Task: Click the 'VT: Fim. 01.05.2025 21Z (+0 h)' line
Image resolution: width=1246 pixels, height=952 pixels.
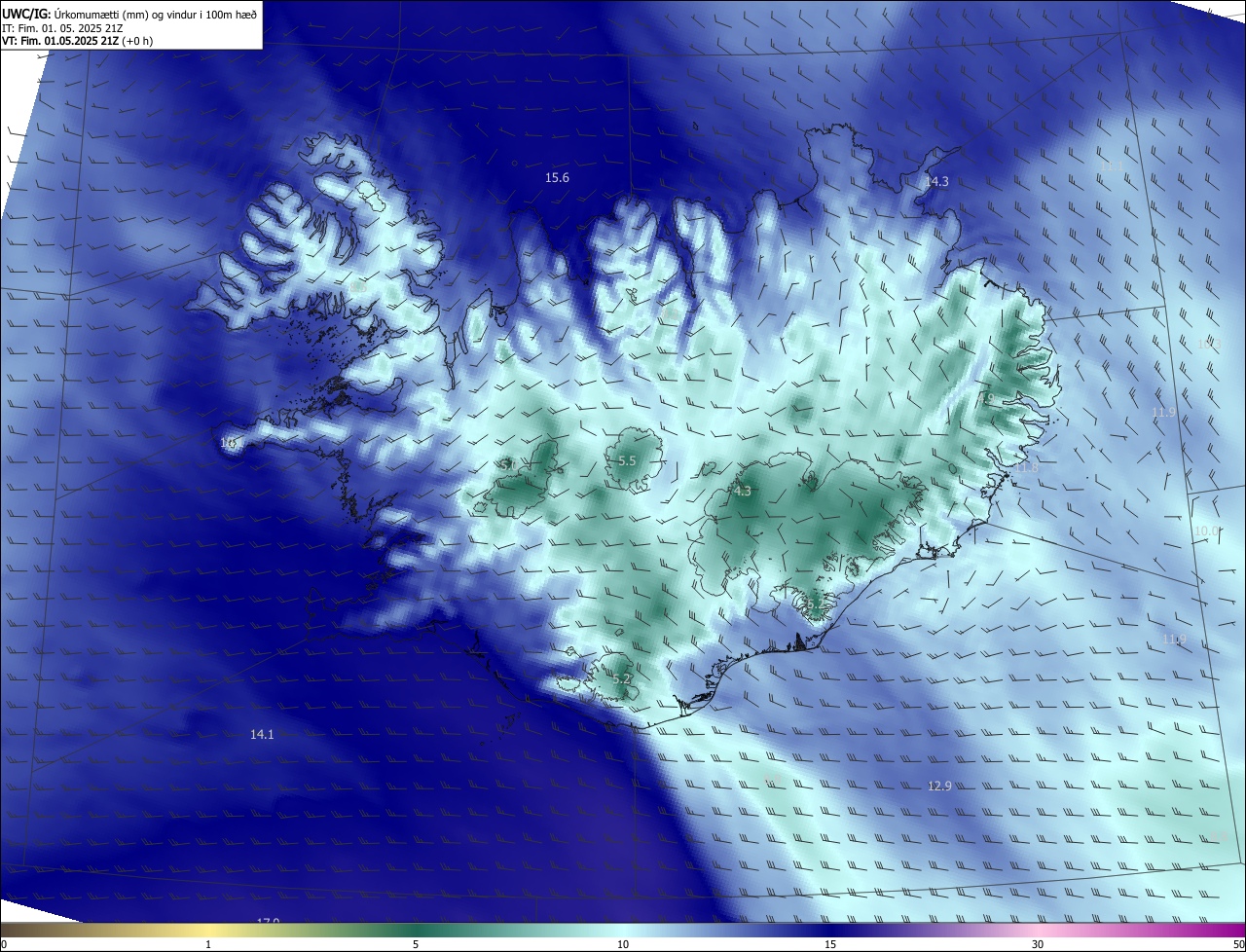Action: (x=78, y=41)
